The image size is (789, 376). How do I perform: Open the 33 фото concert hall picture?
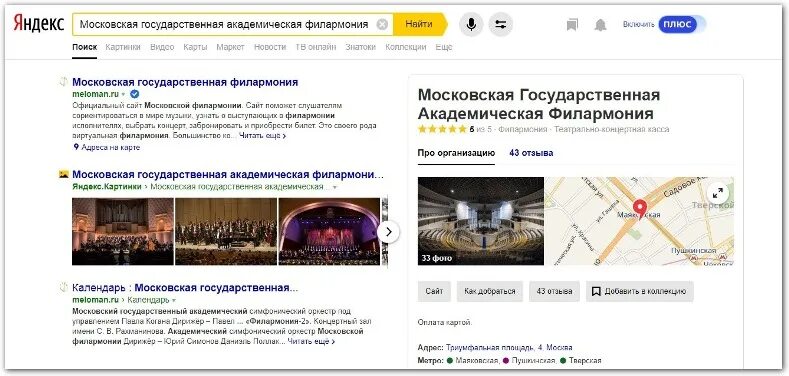click(481, 221)
